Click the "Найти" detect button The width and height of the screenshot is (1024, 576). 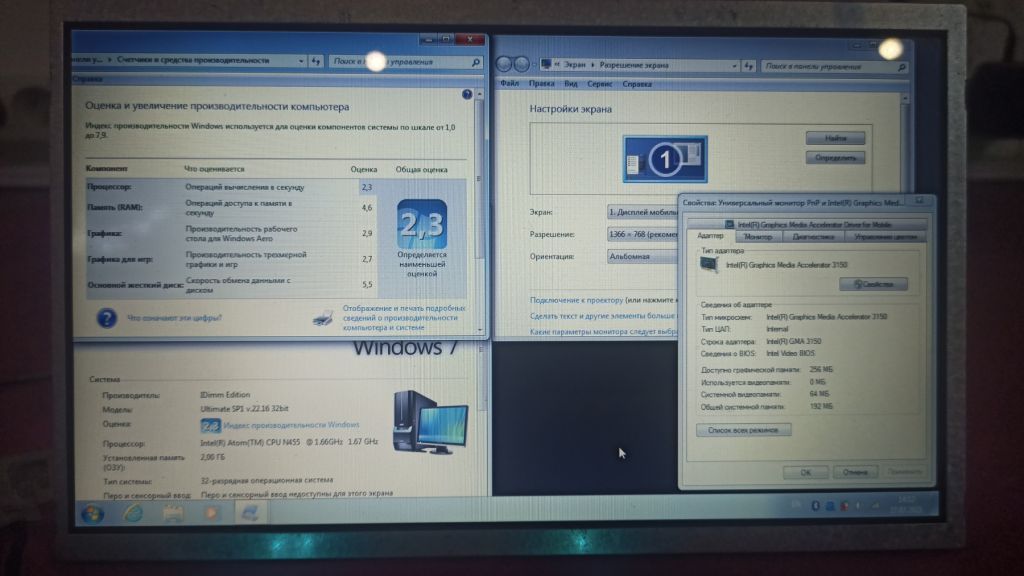(835, 138)
